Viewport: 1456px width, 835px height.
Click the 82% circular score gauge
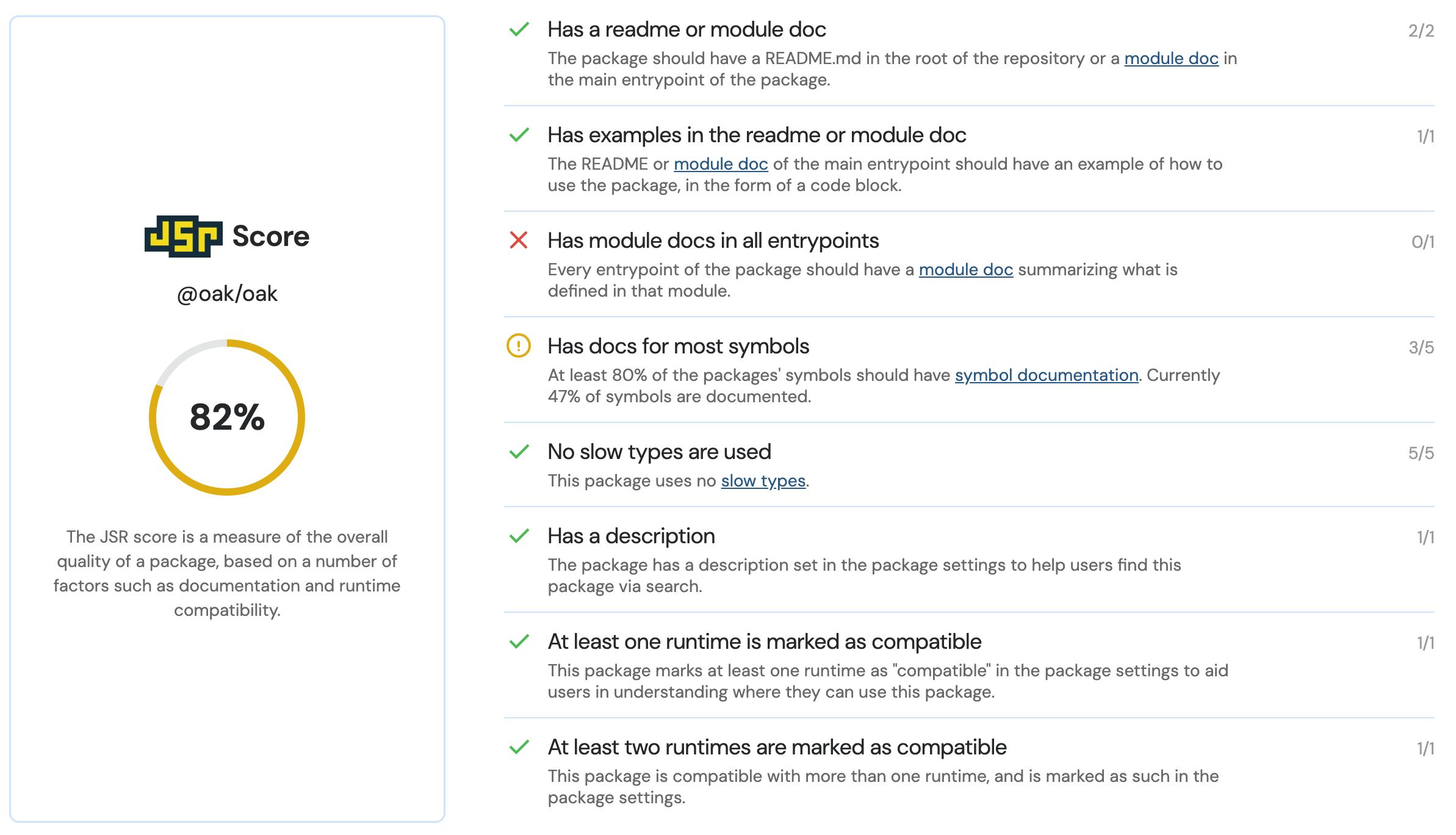tap(227, 417)
